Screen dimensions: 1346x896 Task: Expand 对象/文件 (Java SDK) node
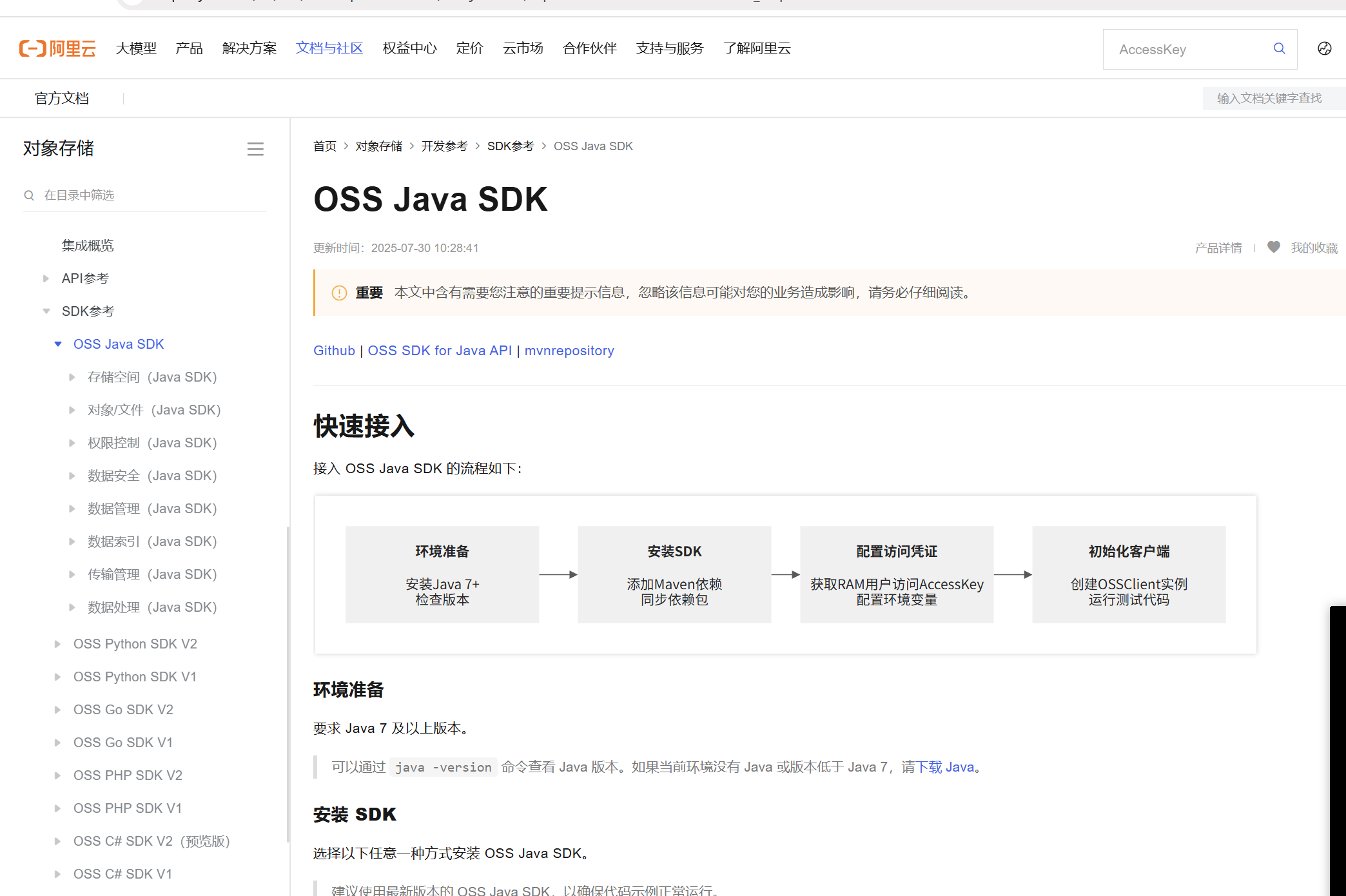coord(72,410)
